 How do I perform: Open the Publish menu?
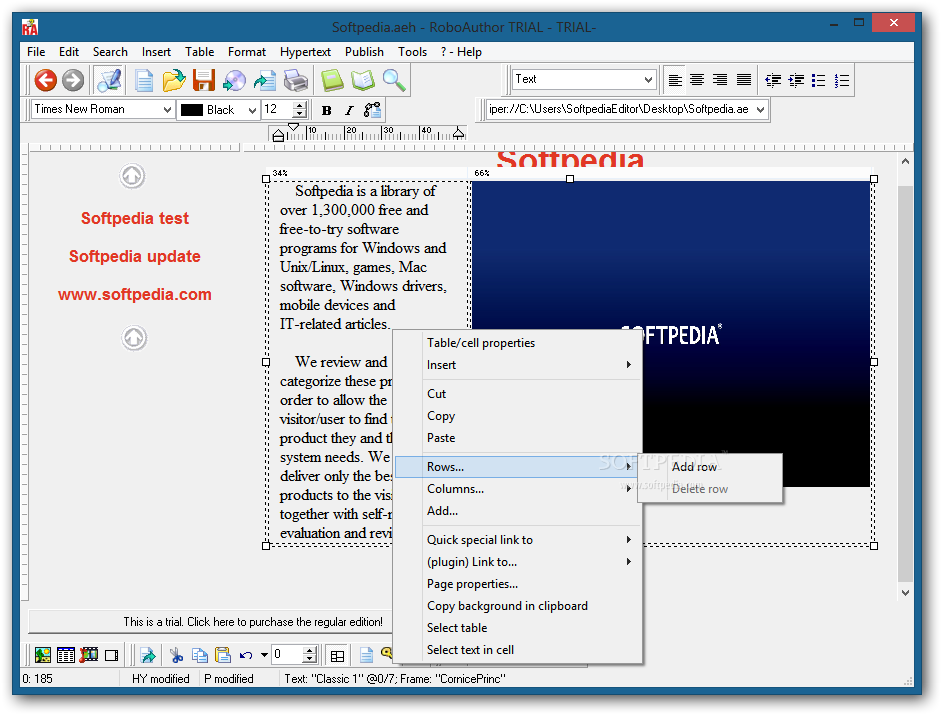tap(364, 52)
